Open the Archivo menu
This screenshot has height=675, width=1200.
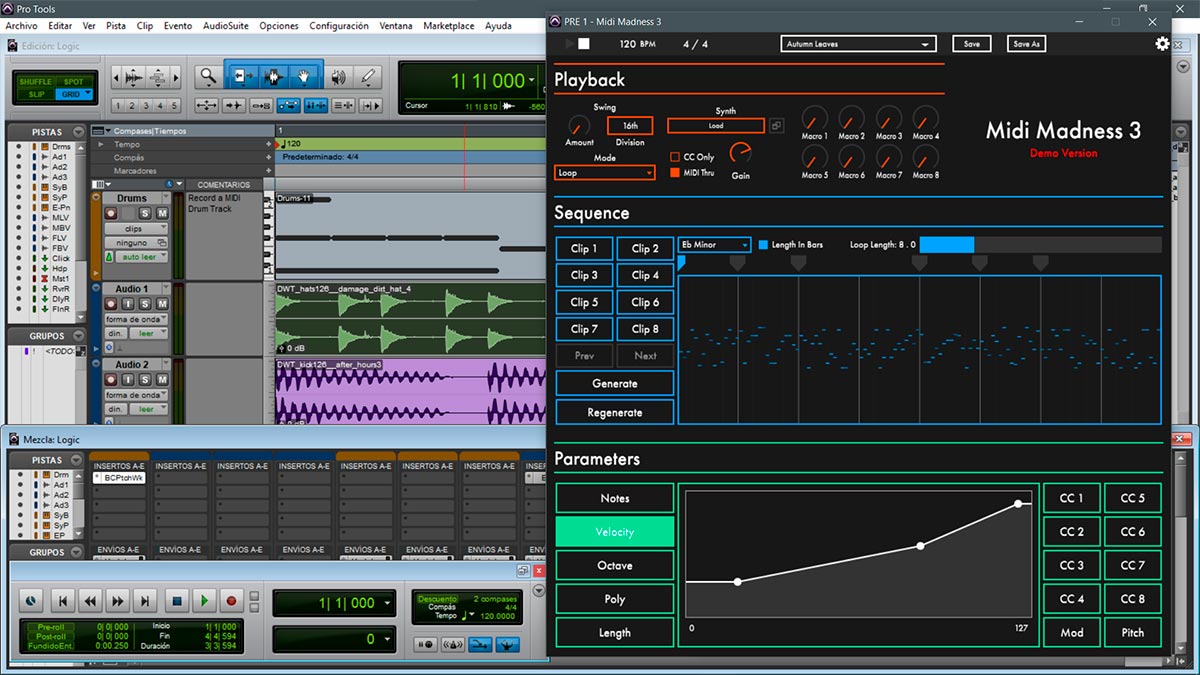coord(21,26)
